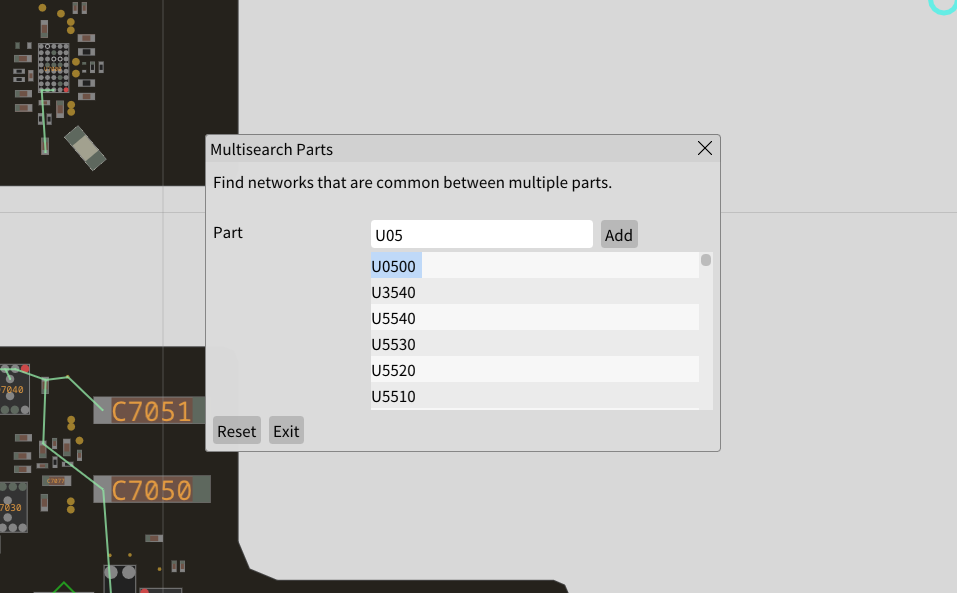
Task: Choose U0500 from the suggestion list
Action: (394, 266)
